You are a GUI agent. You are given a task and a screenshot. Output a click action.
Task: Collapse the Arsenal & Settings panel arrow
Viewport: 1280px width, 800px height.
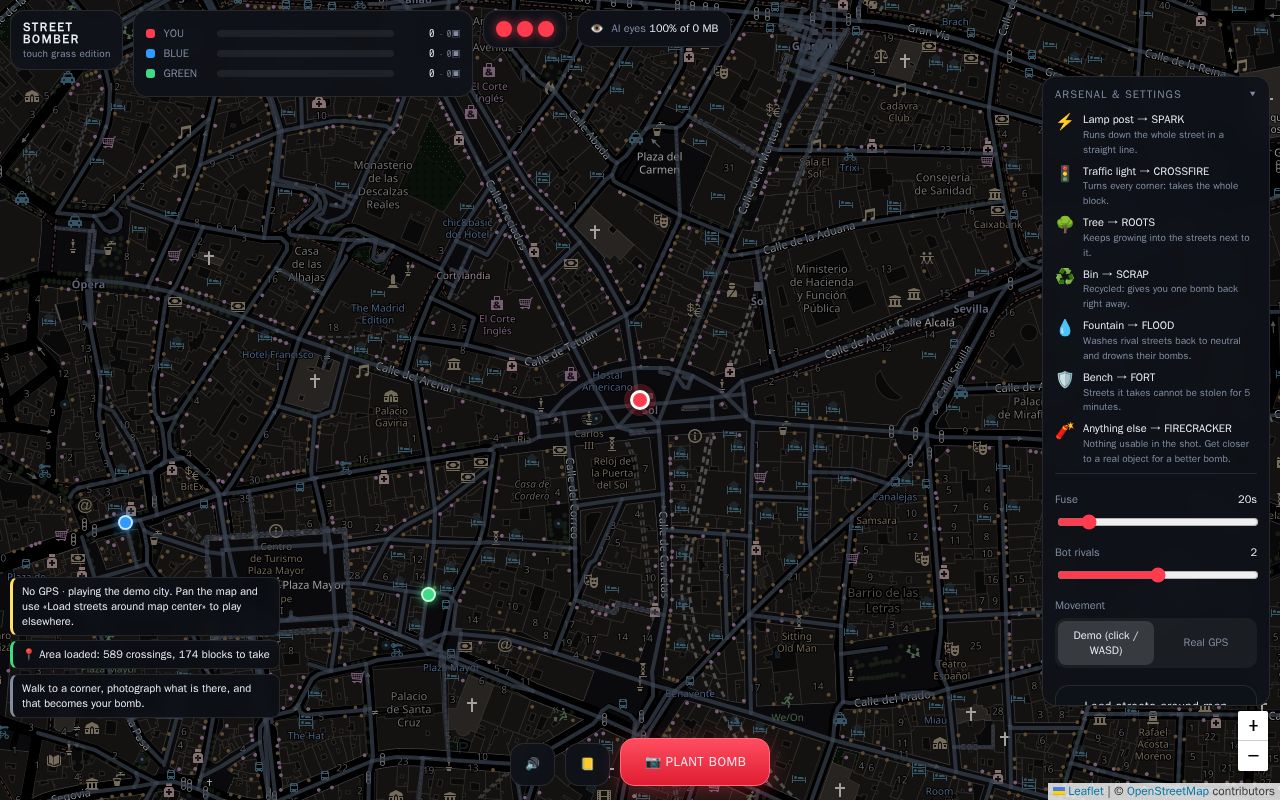pyautogui.click(x=1252, y=94)
